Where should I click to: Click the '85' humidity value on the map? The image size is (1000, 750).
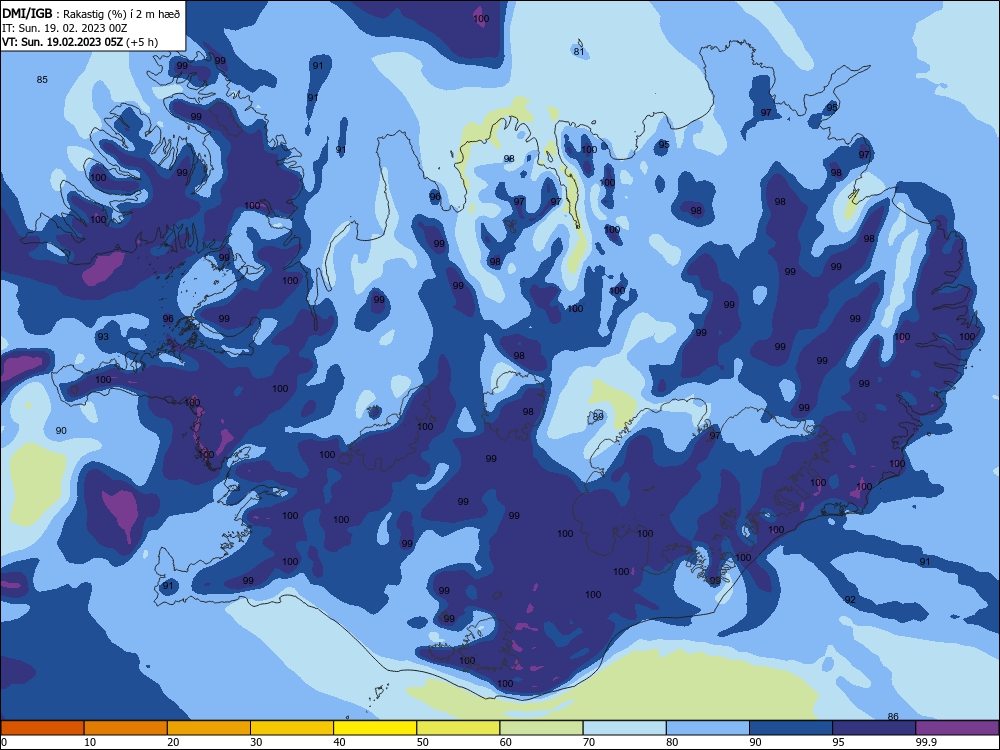42,80
